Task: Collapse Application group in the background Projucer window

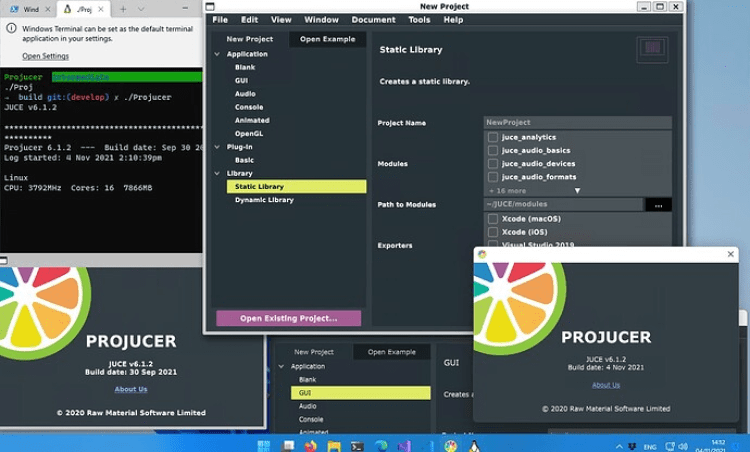Action: (281, 366)
